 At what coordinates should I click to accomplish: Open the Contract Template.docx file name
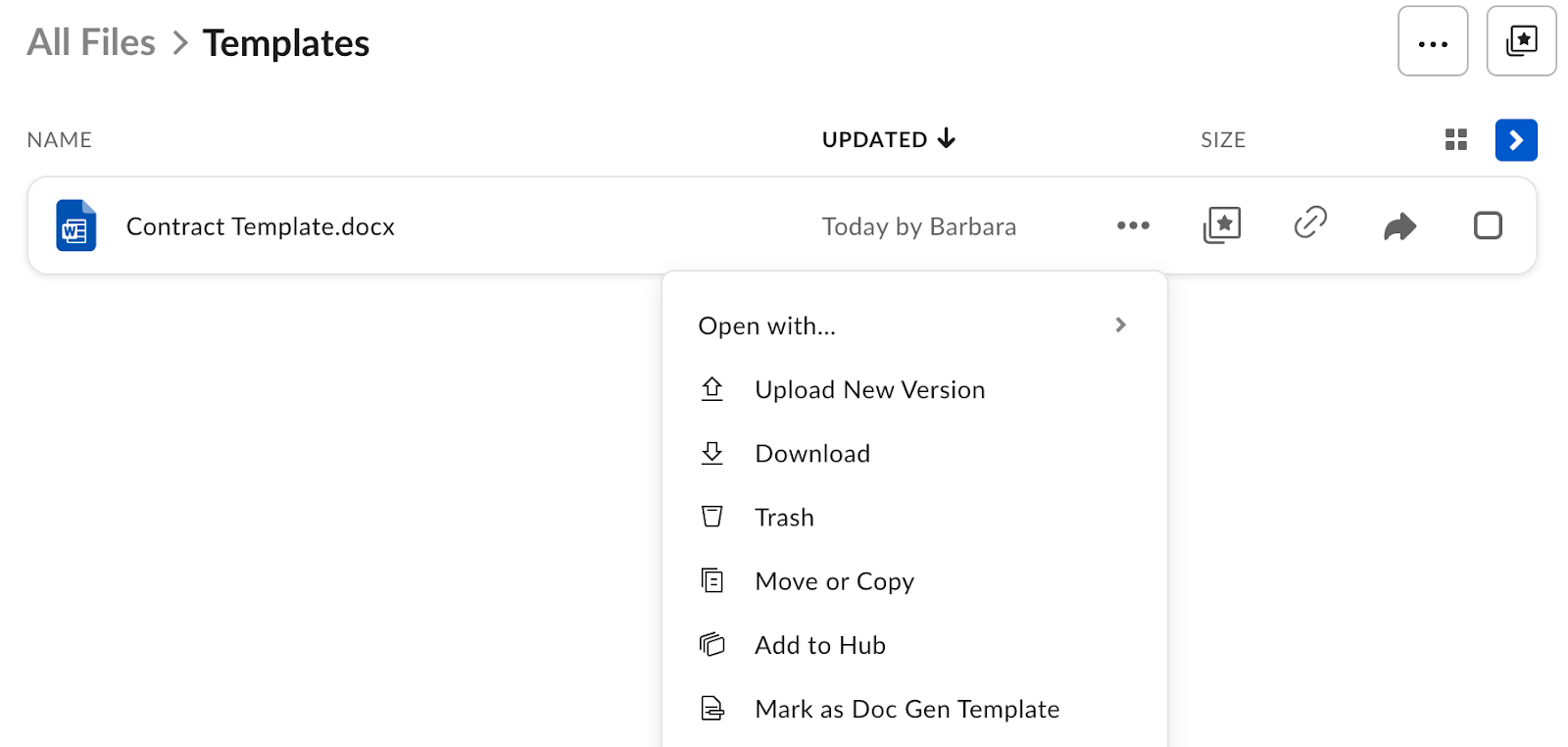pos(261,226)
